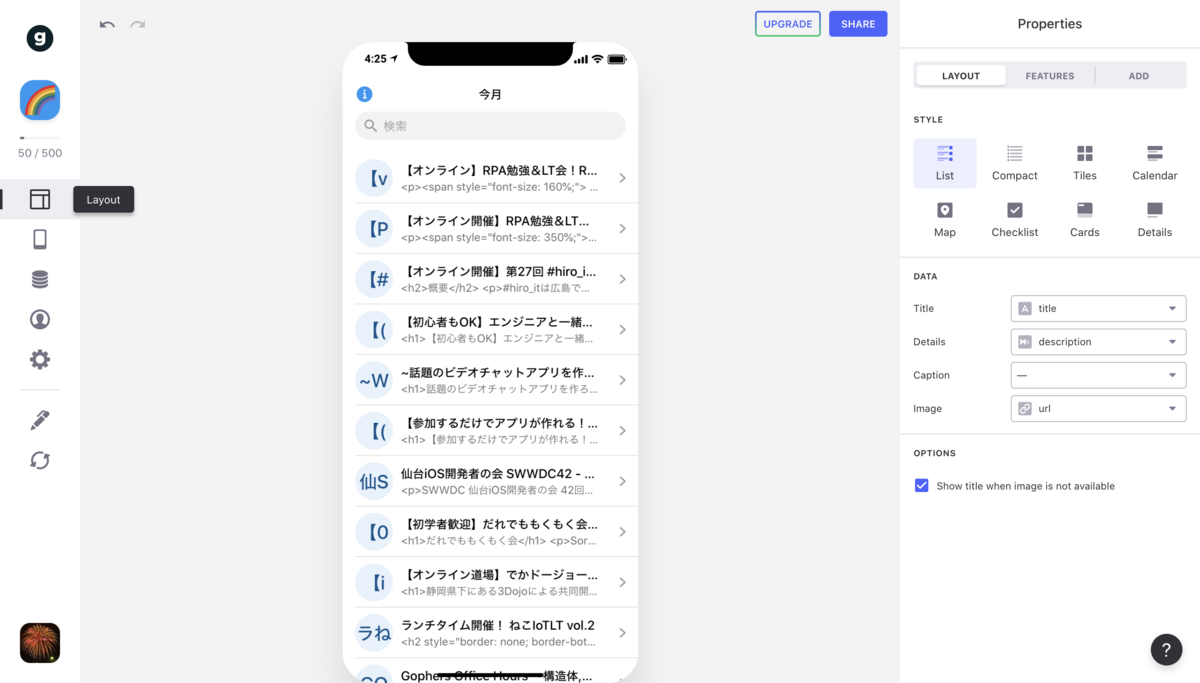Image resolution: width=1200 pixels, height=683 pixels.
Task: Click the 仙S avatar circle
Action: [x=374, y=481]
